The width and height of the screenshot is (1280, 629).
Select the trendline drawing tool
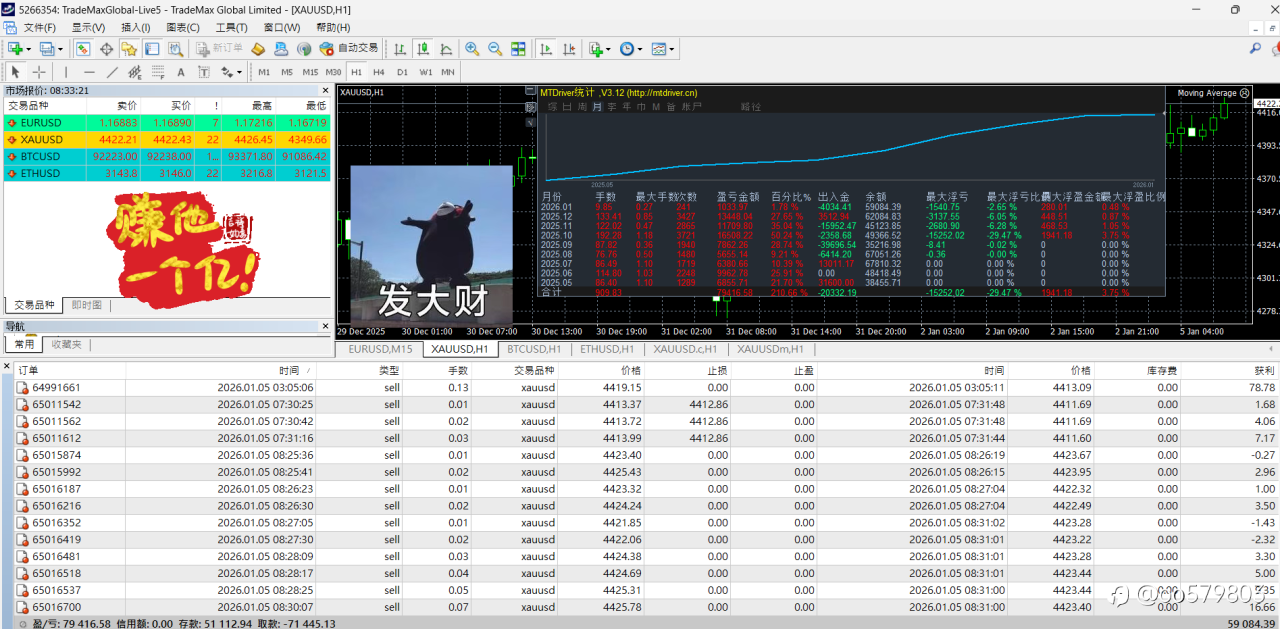[x=112, y=72]
